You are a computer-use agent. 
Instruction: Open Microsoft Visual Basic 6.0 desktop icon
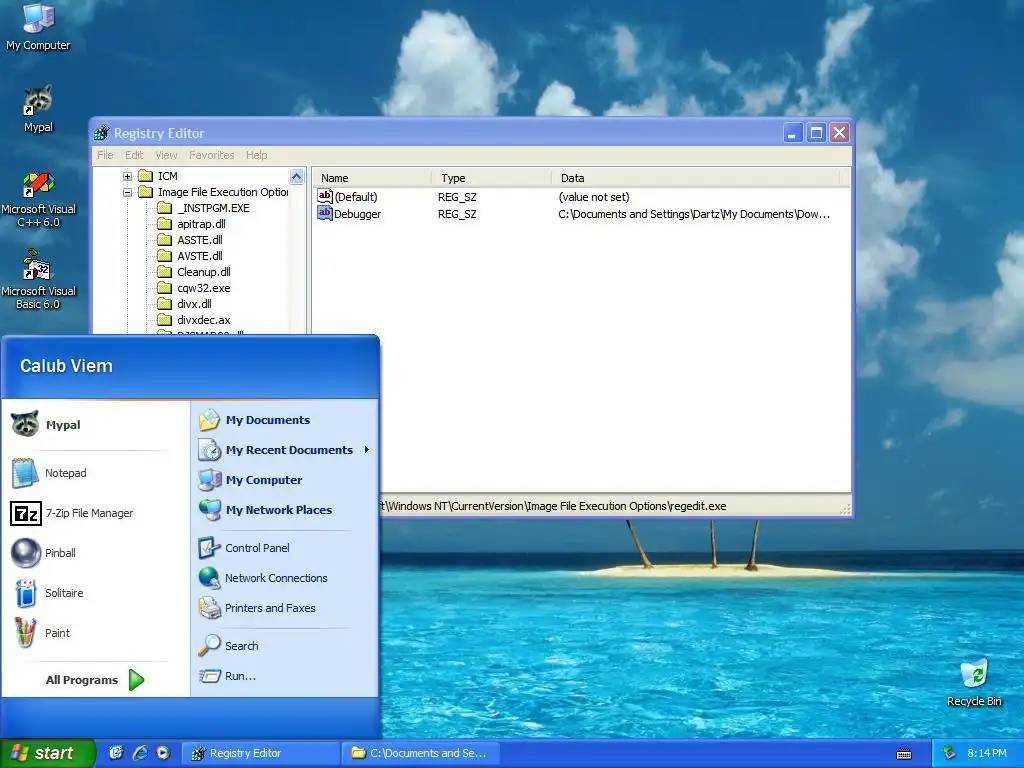click(38, 280)
